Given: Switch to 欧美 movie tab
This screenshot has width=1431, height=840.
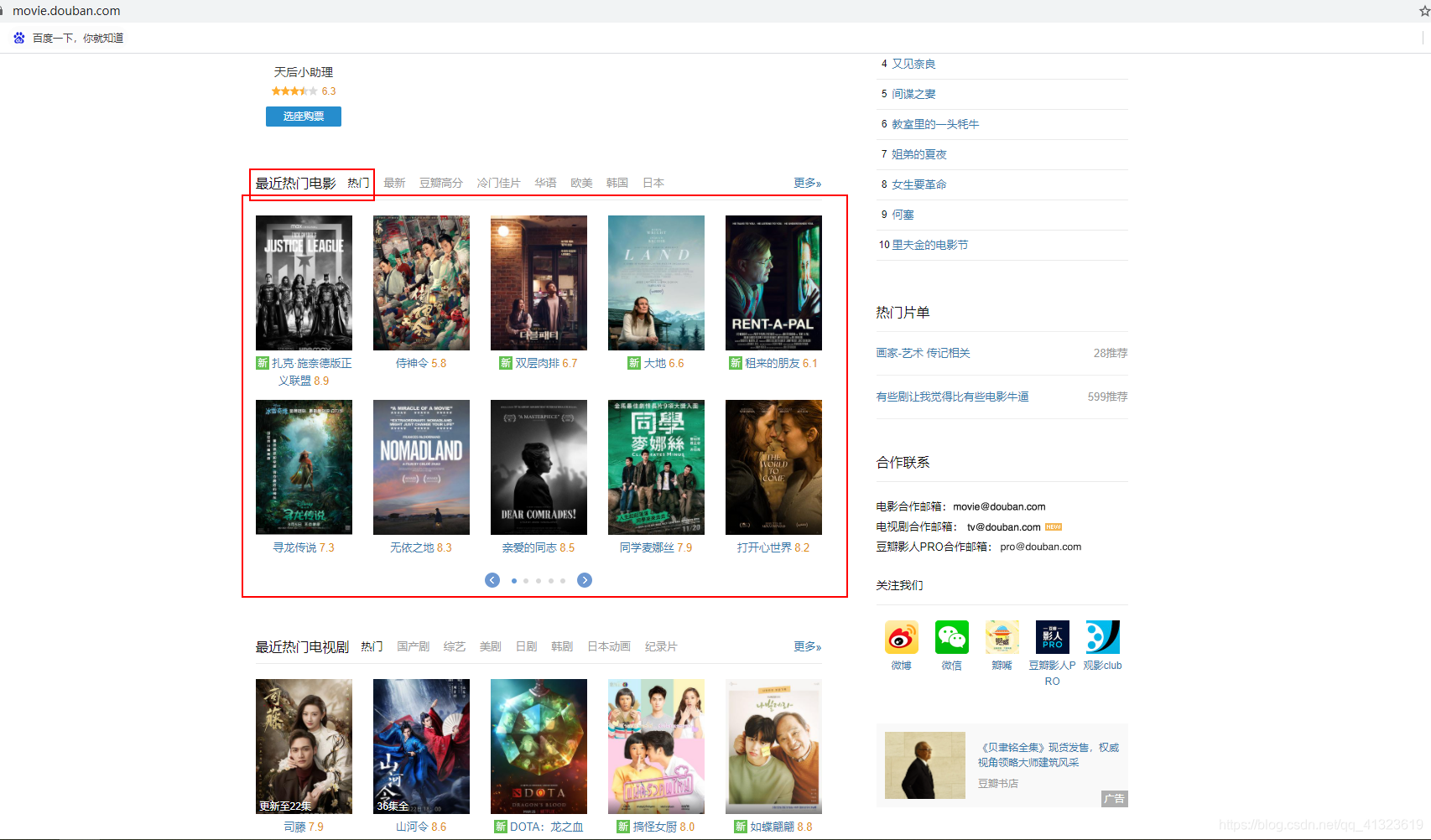Looking at the screenshot, I should coord(581,183).
